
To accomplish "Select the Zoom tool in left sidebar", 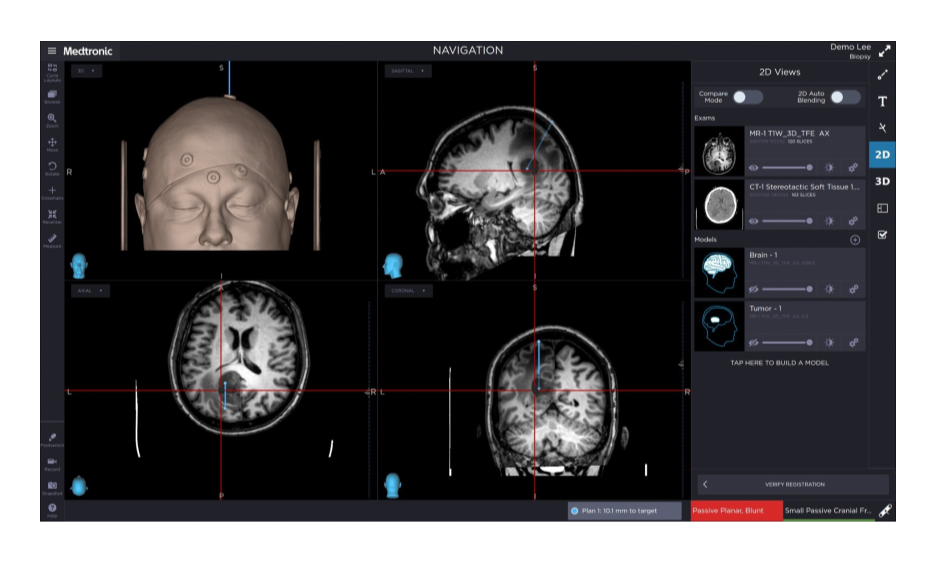I will pos(52,120).
